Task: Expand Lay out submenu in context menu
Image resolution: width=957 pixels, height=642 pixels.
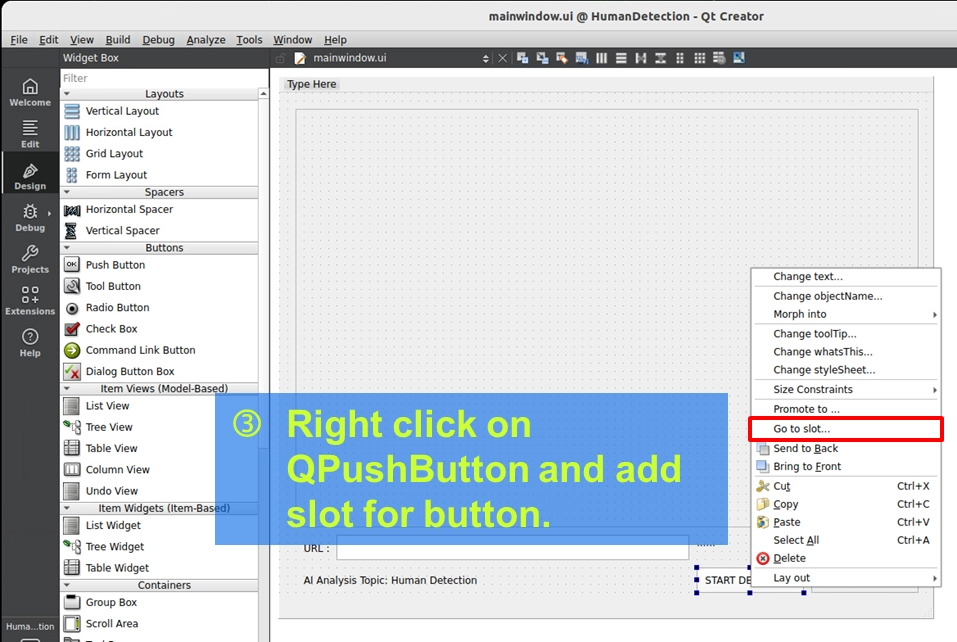Action: coord(846,578)
